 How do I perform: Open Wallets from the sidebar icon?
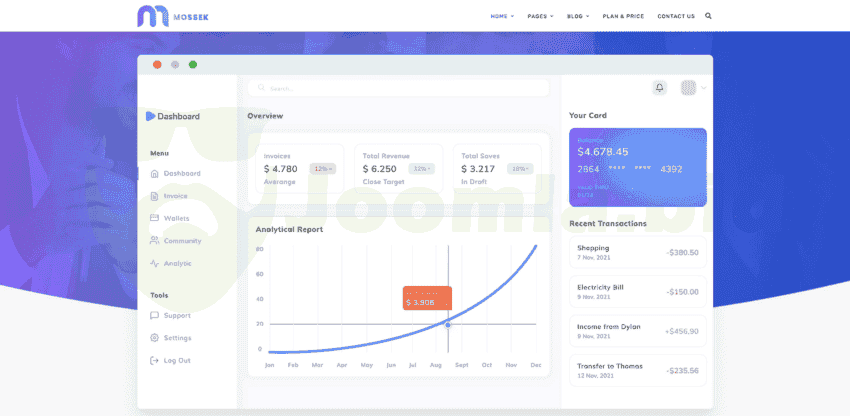(154, 218)
